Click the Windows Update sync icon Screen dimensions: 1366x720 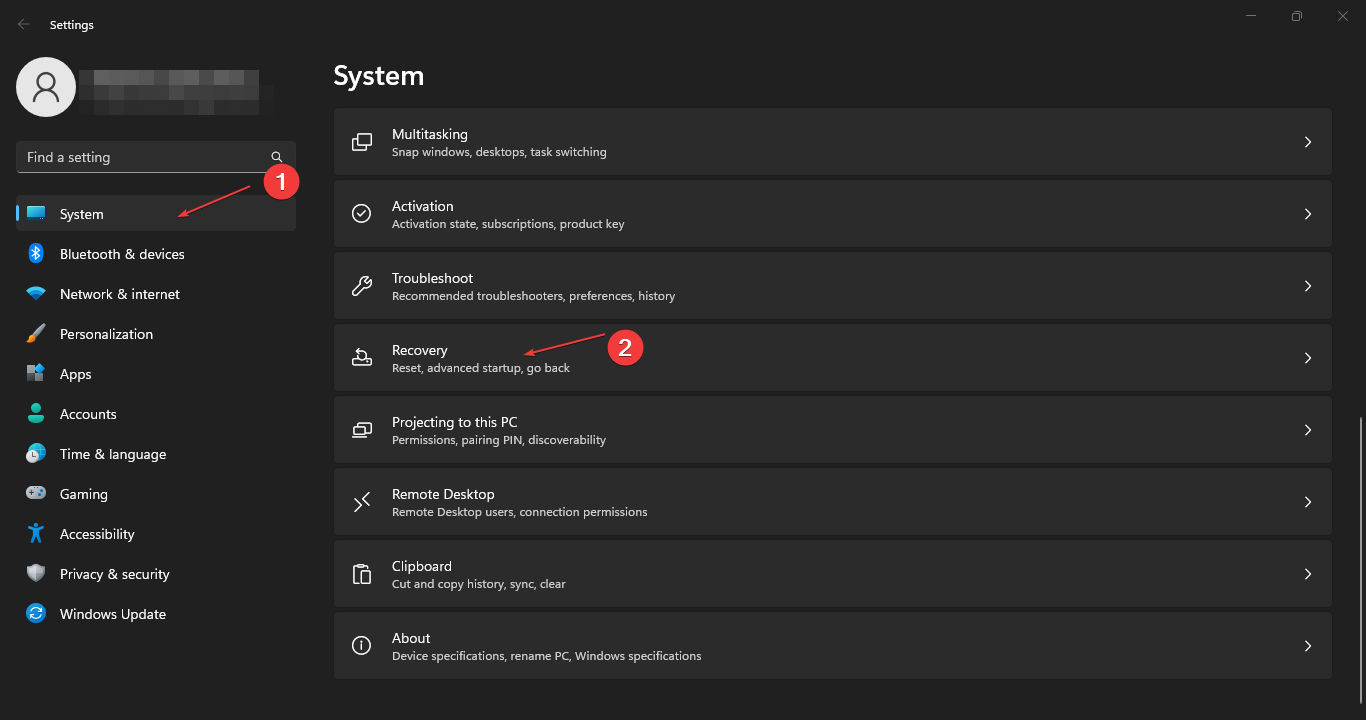click(36, 614)
